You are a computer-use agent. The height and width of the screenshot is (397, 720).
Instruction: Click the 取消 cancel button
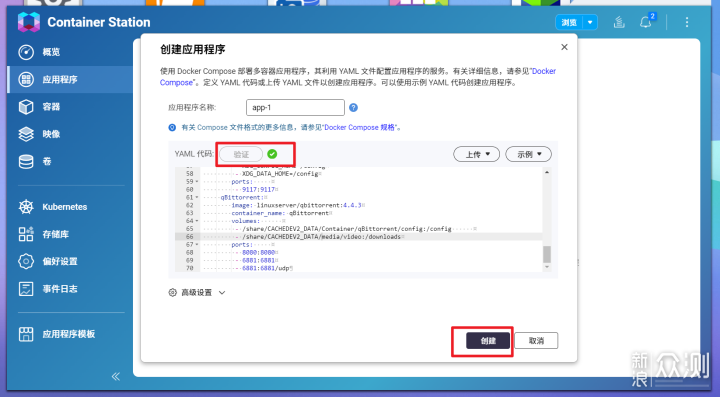point(536,341)
